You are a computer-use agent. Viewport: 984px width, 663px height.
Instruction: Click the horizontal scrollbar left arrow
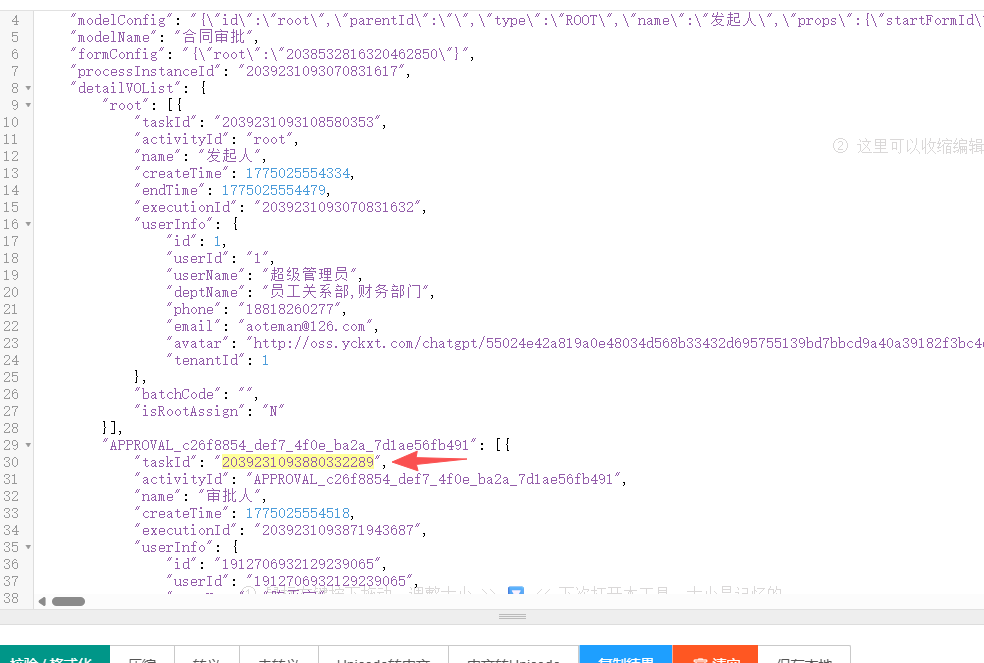pos(42,601)
